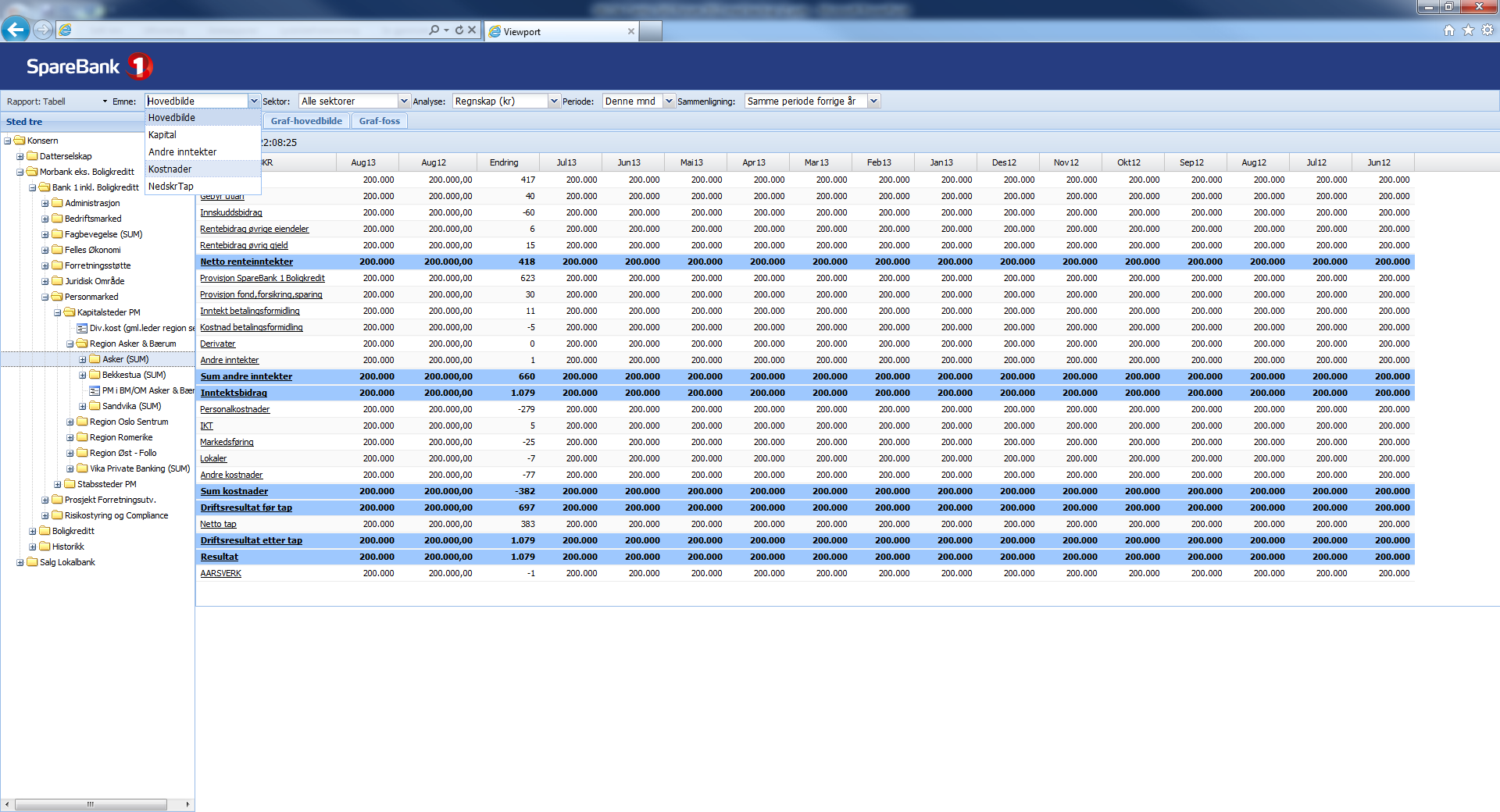Click the browser forward arrow button
This screenshot has height=812, width=1500.
pos(43,30)
